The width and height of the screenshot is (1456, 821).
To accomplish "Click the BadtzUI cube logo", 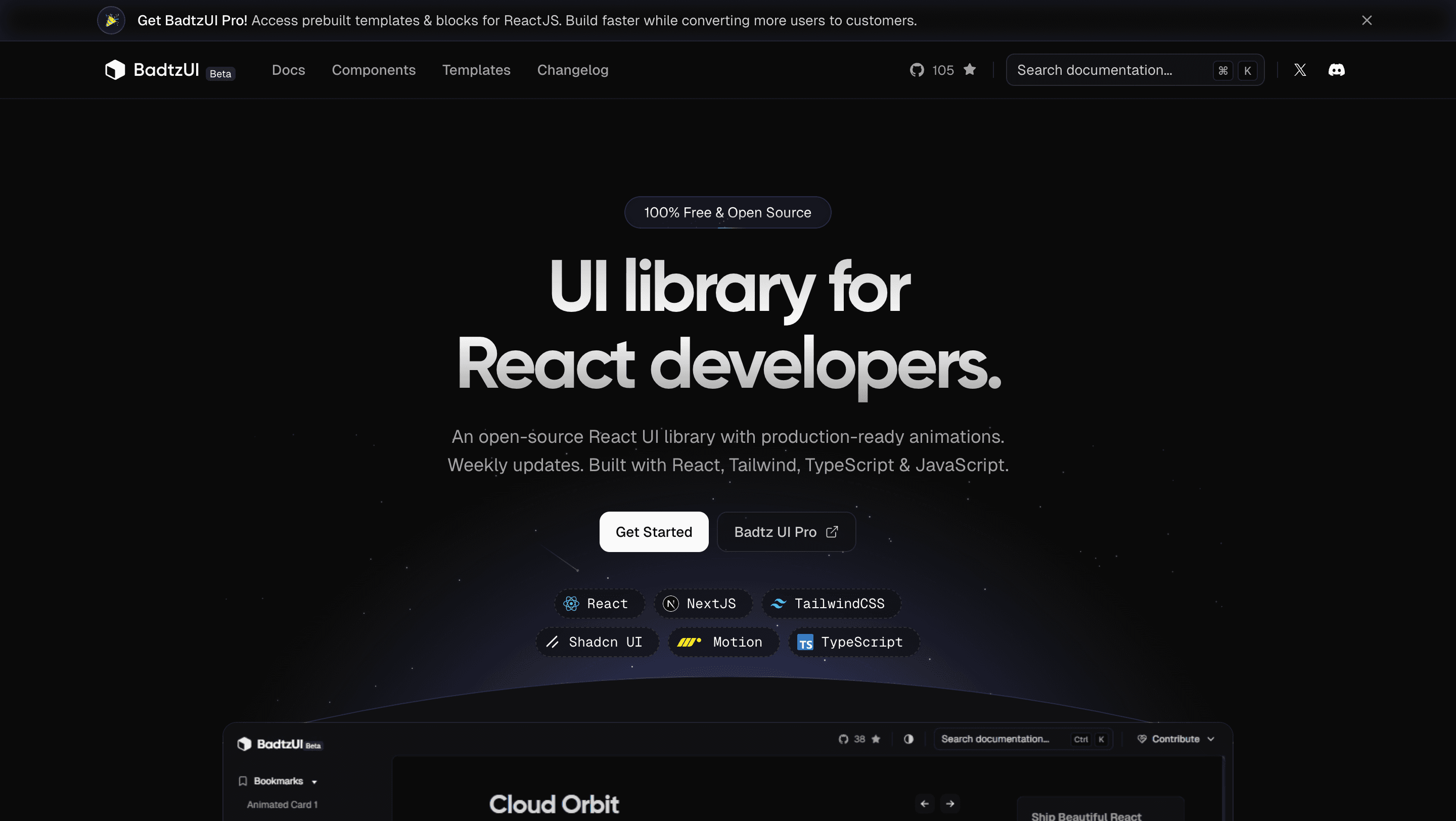I will pyautogui.click(x=115, y=69).
